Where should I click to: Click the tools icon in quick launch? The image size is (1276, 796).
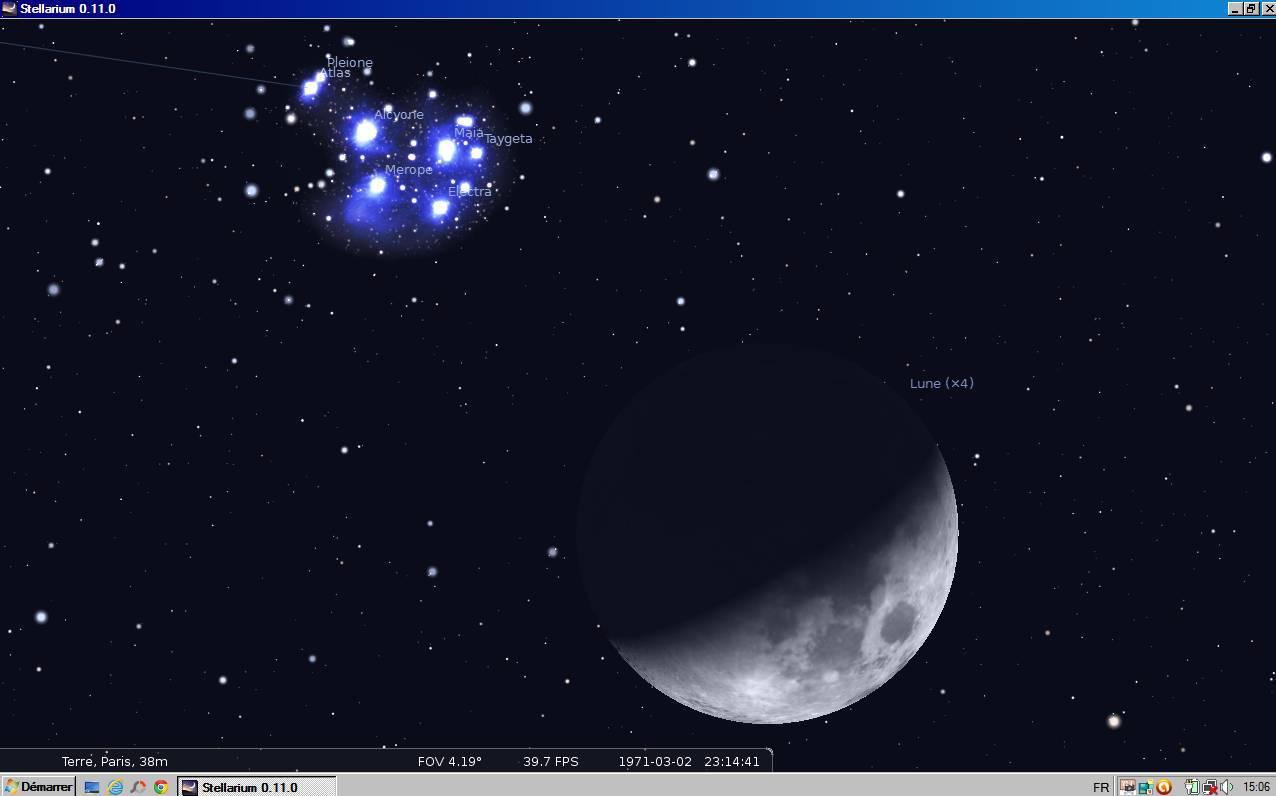138,787
